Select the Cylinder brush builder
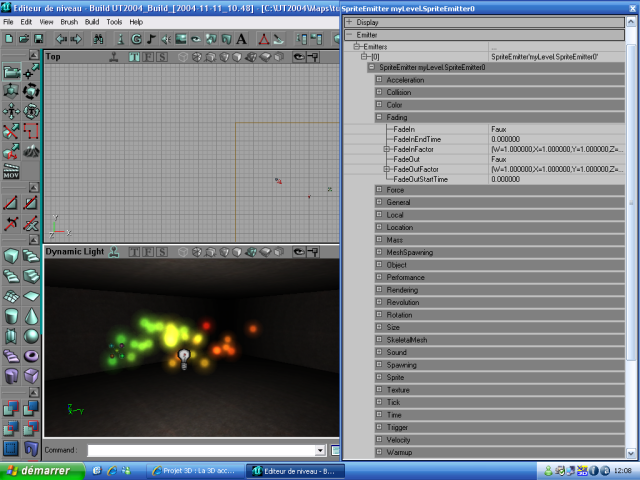This screenshot has height=480, width=640. (x=11, y=315)
